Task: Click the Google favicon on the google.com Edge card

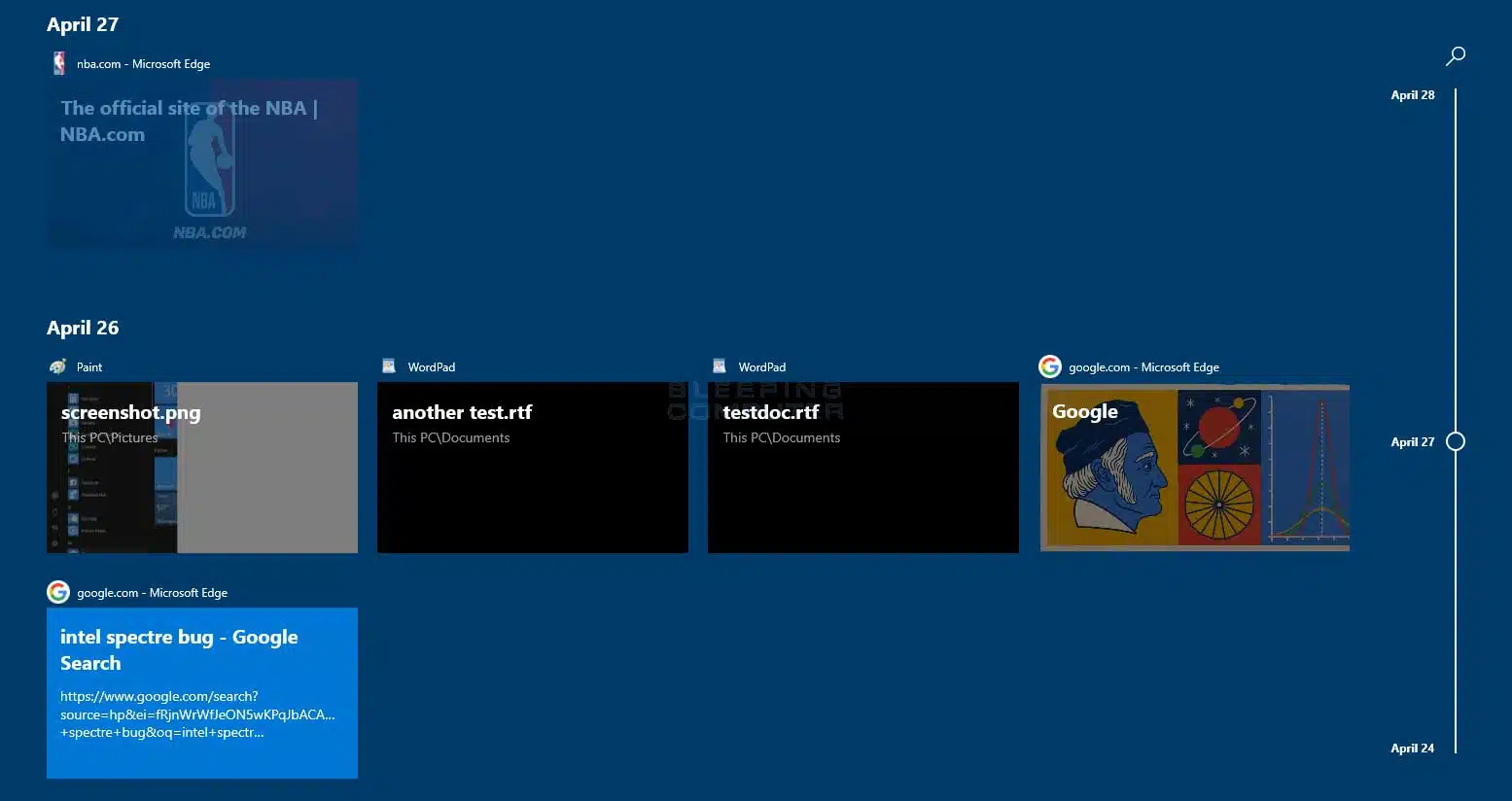Action: click(1049, 366)
